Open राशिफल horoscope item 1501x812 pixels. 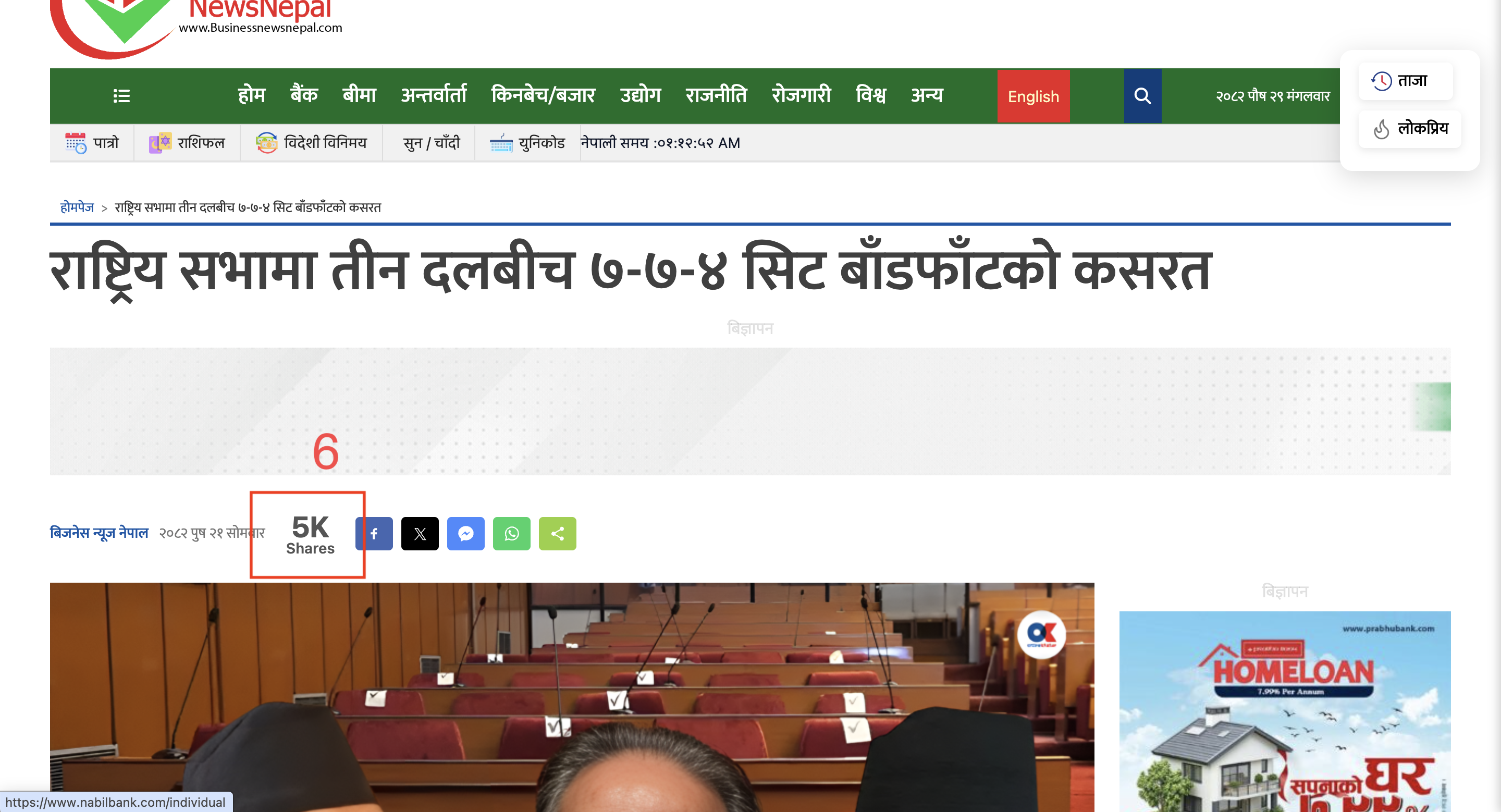pos(187,143)
